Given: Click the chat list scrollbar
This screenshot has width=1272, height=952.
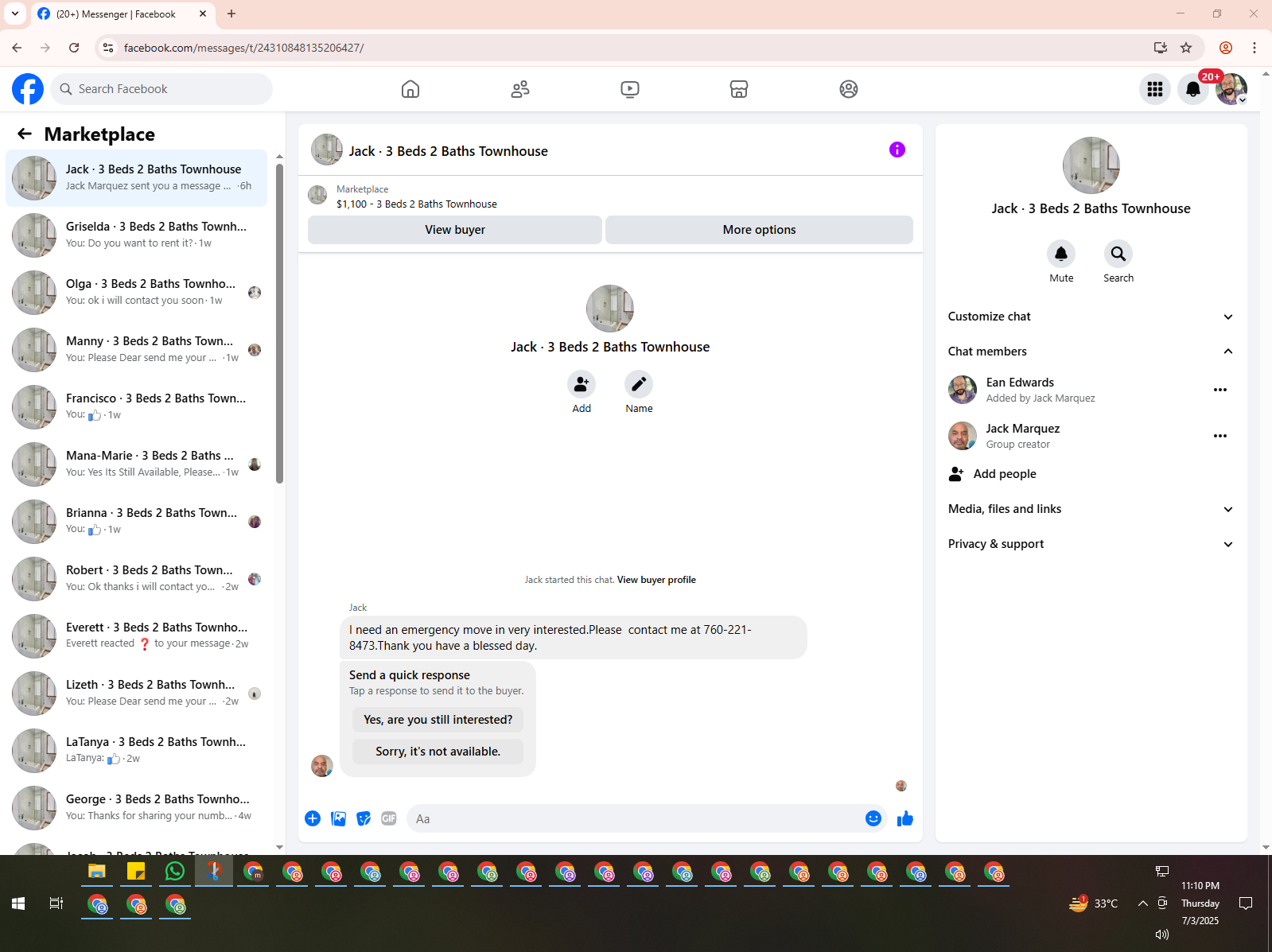Looking at the screenshot, I should pos(279,323).
